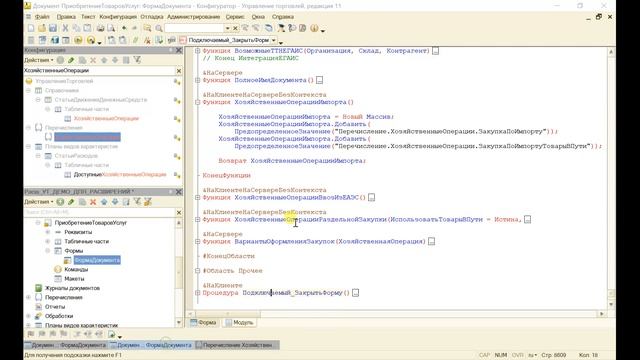Screen dimensions: 640x360
Task: Open the Конфигурация menu
Action: pyautogui.click(x=118, y=17)
